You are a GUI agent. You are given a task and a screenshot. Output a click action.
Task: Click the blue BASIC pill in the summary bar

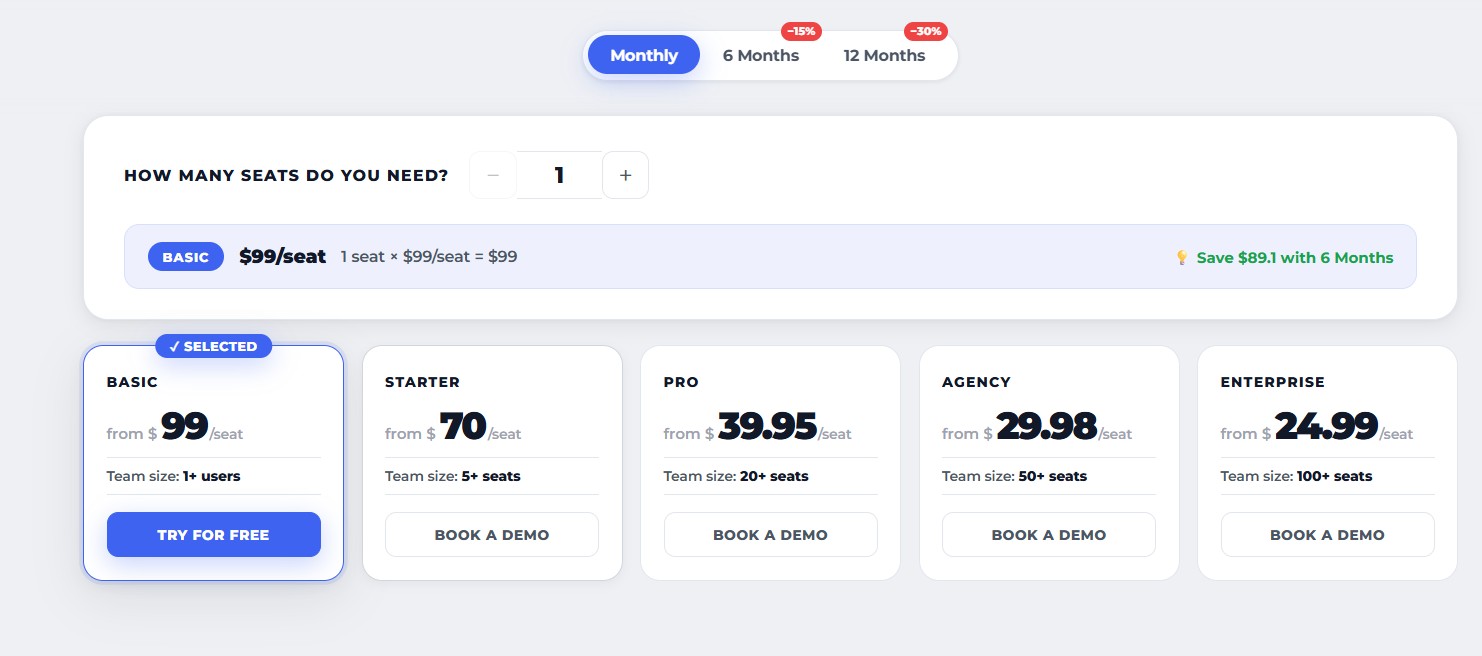point(185,257)
